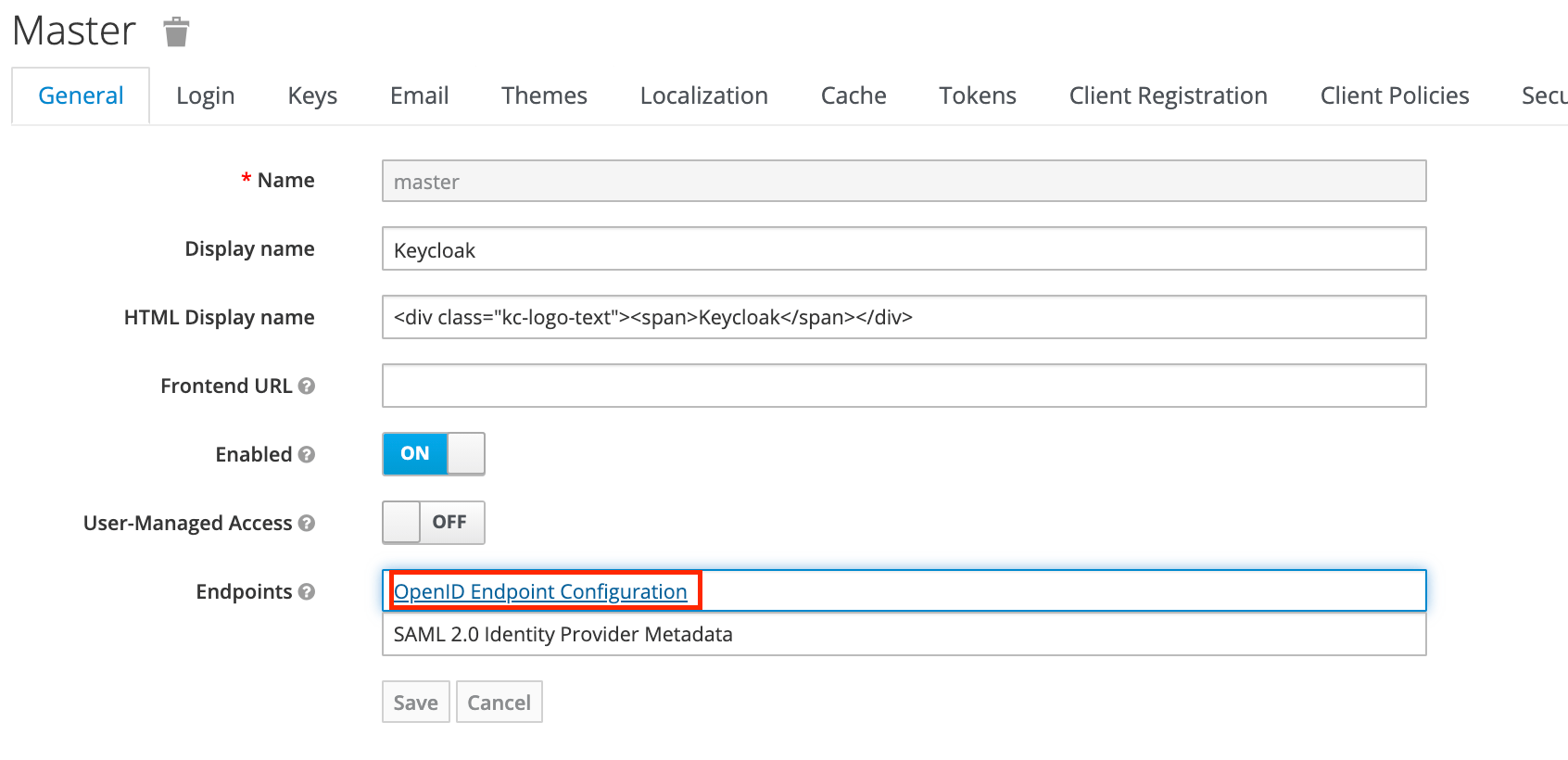Select the General tab
Image resolution: width=1568 pixels, height=760 pixels.
[x=81, y=95]
